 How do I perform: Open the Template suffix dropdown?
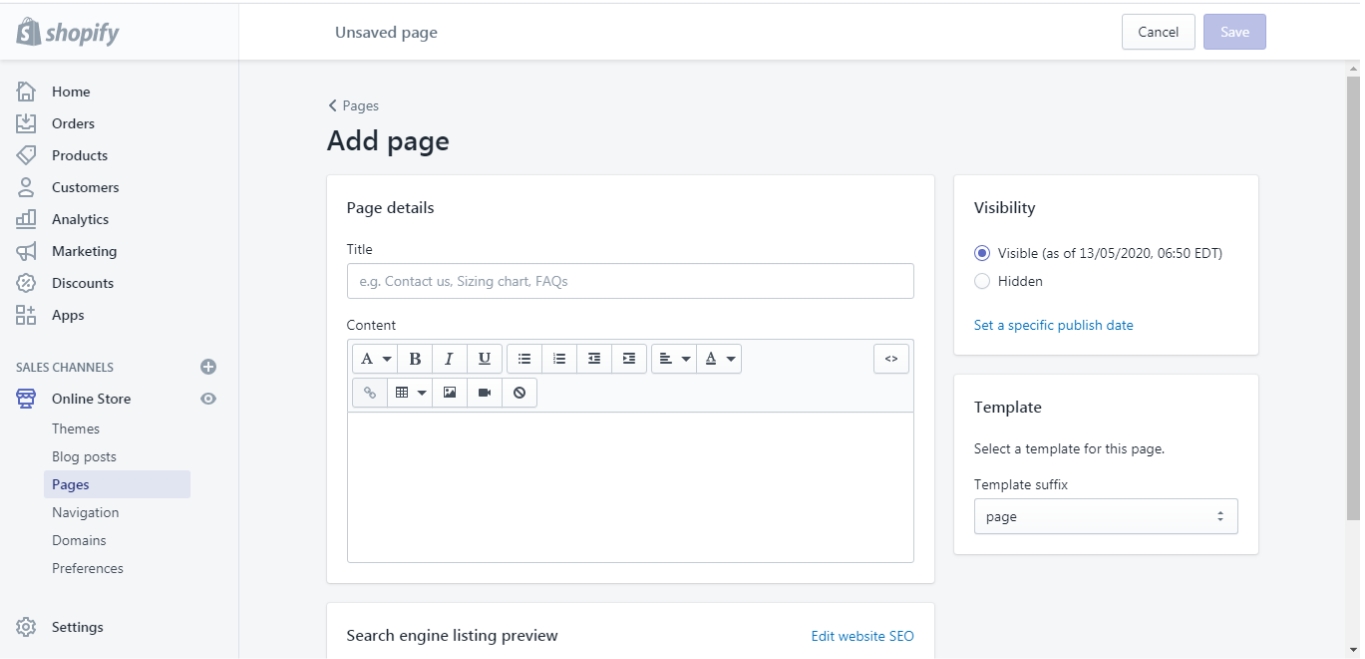tap(1105, 517)
